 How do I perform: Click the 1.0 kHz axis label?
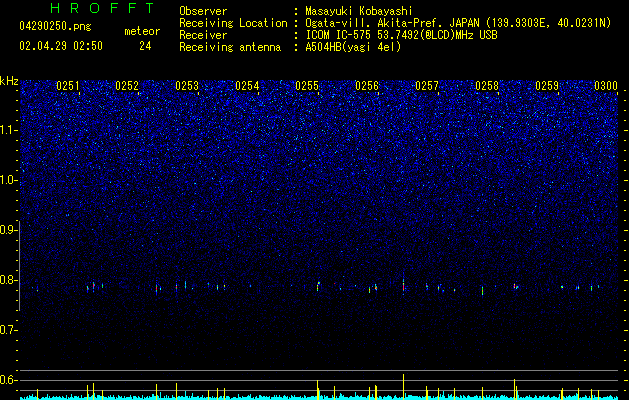tap(8, 180)
